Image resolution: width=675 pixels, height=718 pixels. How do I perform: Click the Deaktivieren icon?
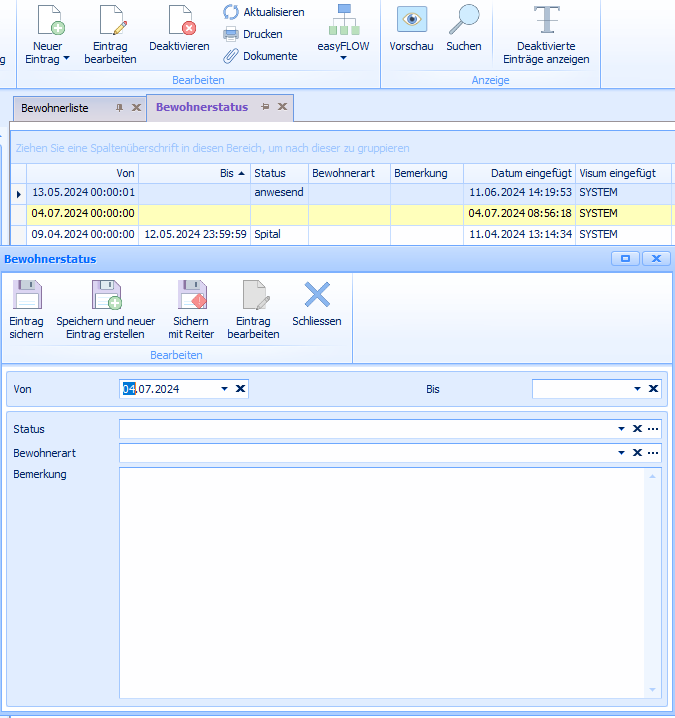[179, 20]
